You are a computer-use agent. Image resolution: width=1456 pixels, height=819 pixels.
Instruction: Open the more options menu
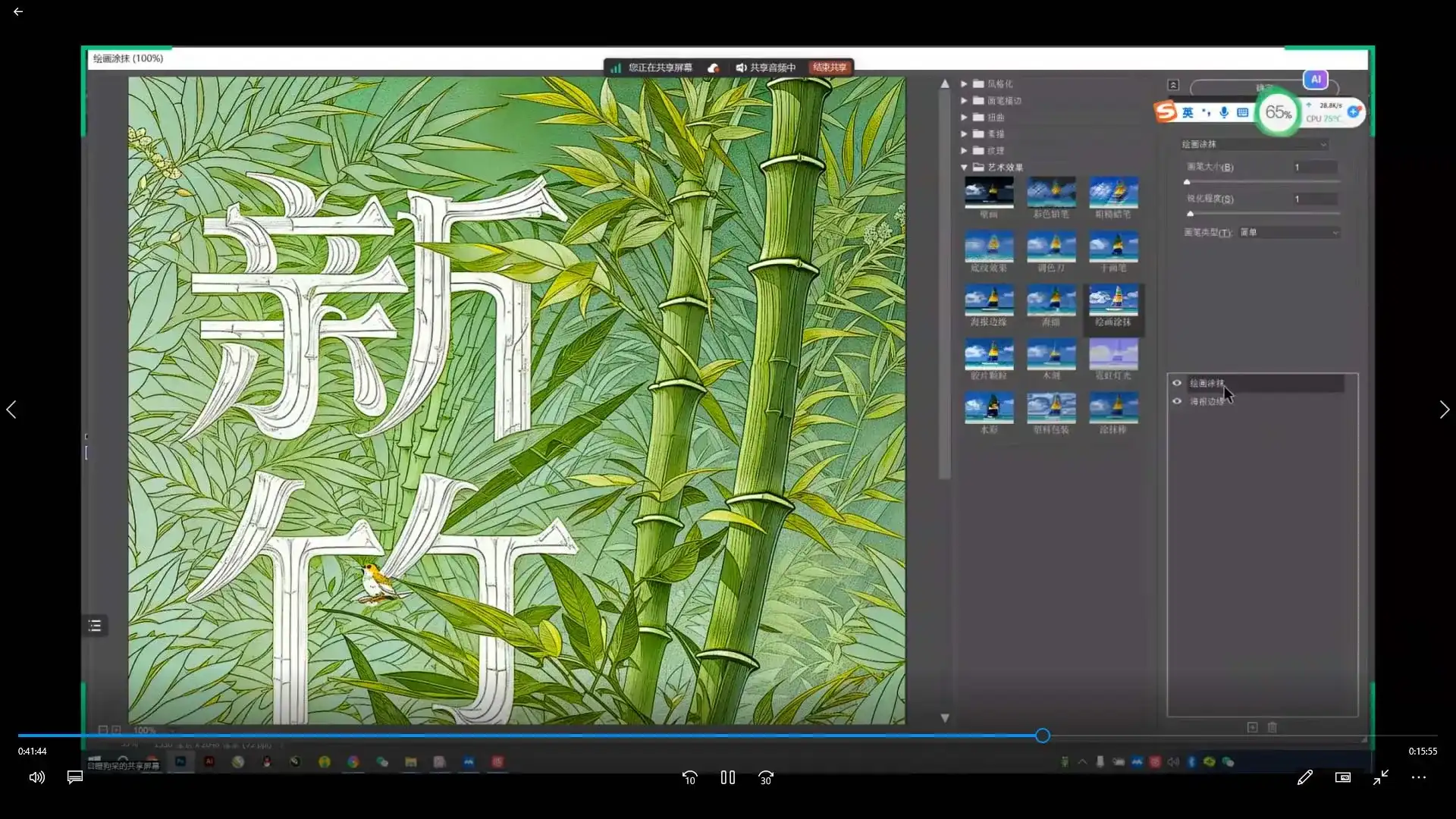point(1419,777)
